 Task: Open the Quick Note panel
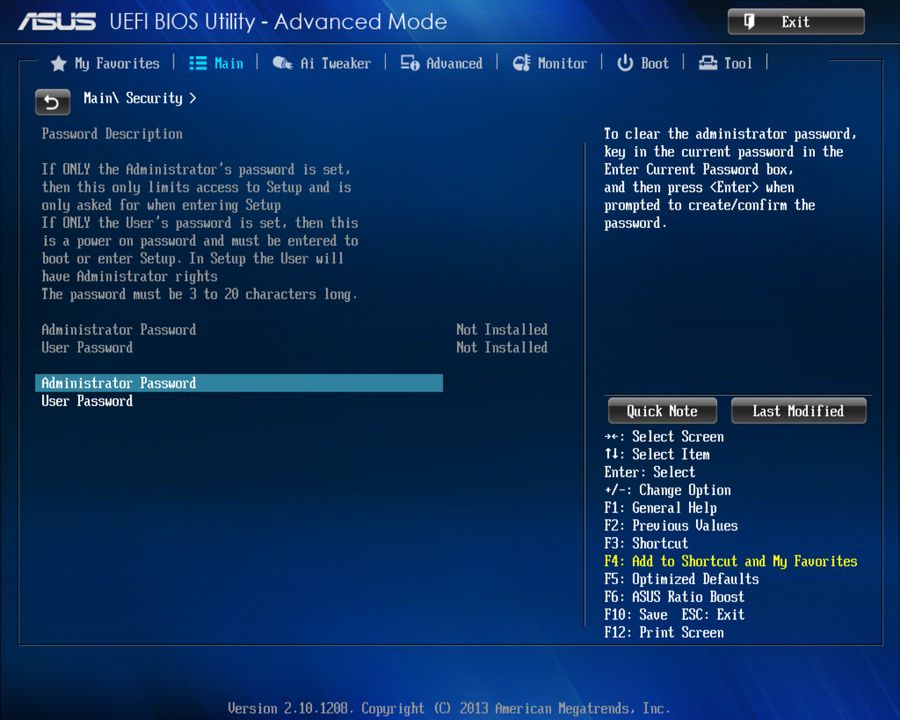click(661, 410)
